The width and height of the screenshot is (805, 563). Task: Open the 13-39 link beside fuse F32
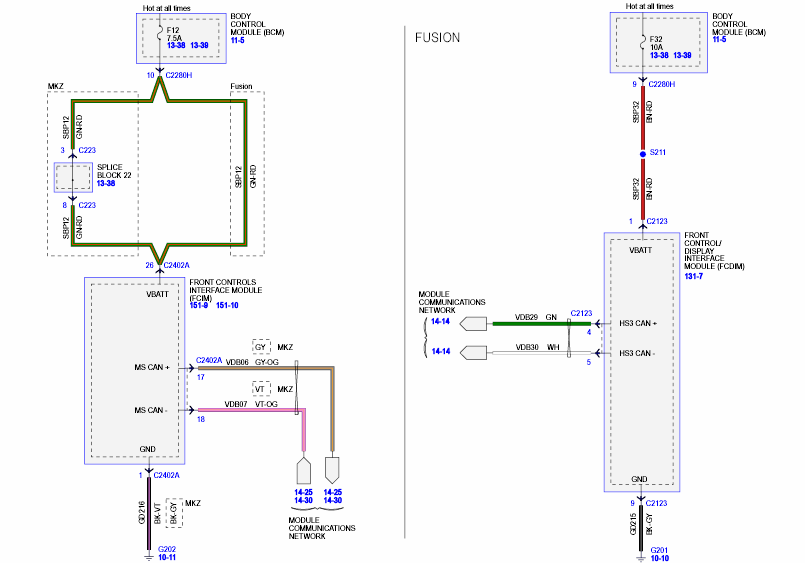click(682, 55)
